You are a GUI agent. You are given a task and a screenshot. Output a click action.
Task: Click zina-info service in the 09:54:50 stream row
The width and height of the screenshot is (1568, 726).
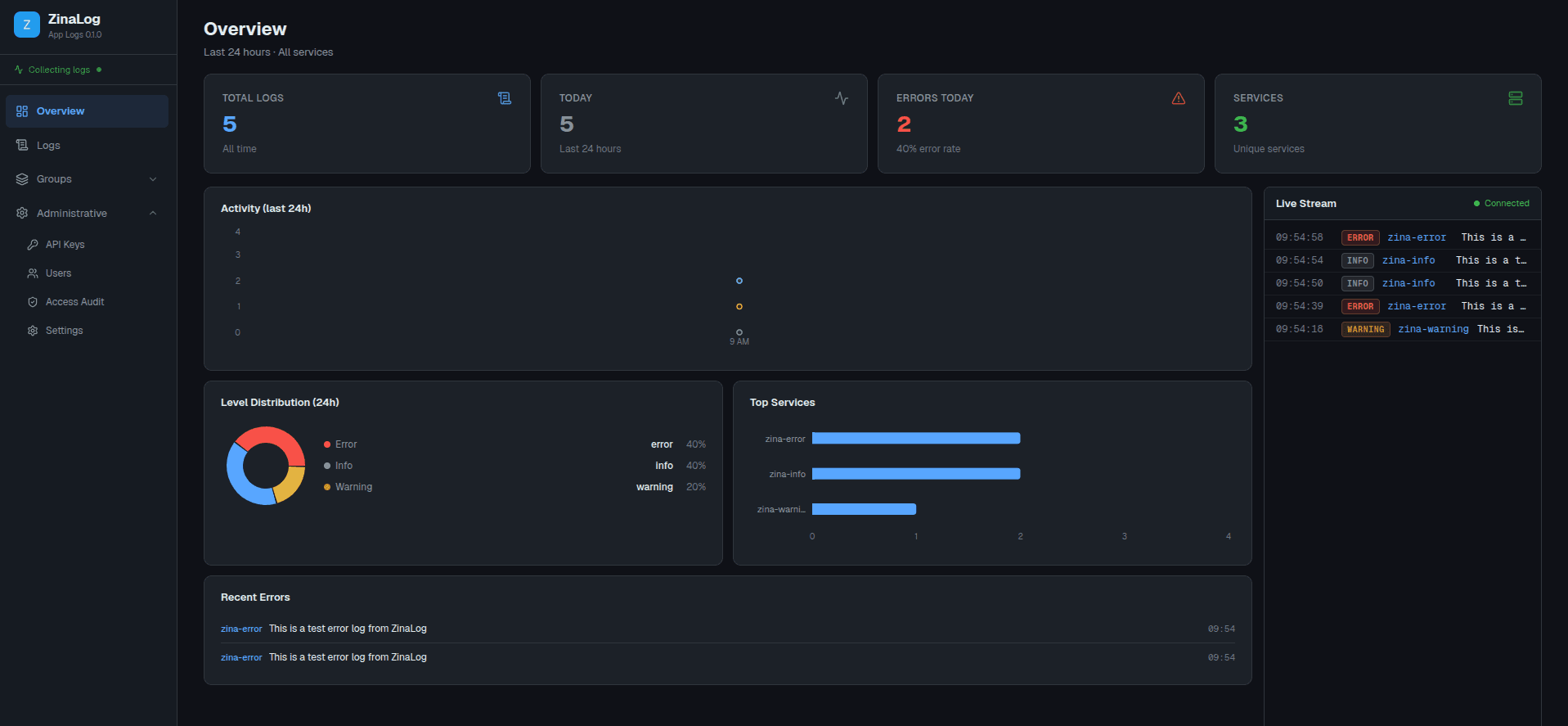coord(1409,283)
